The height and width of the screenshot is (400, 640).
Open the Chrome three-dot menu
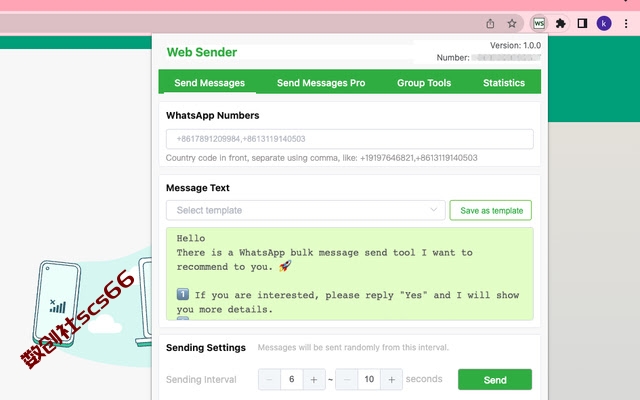click(x=626, y=24)
